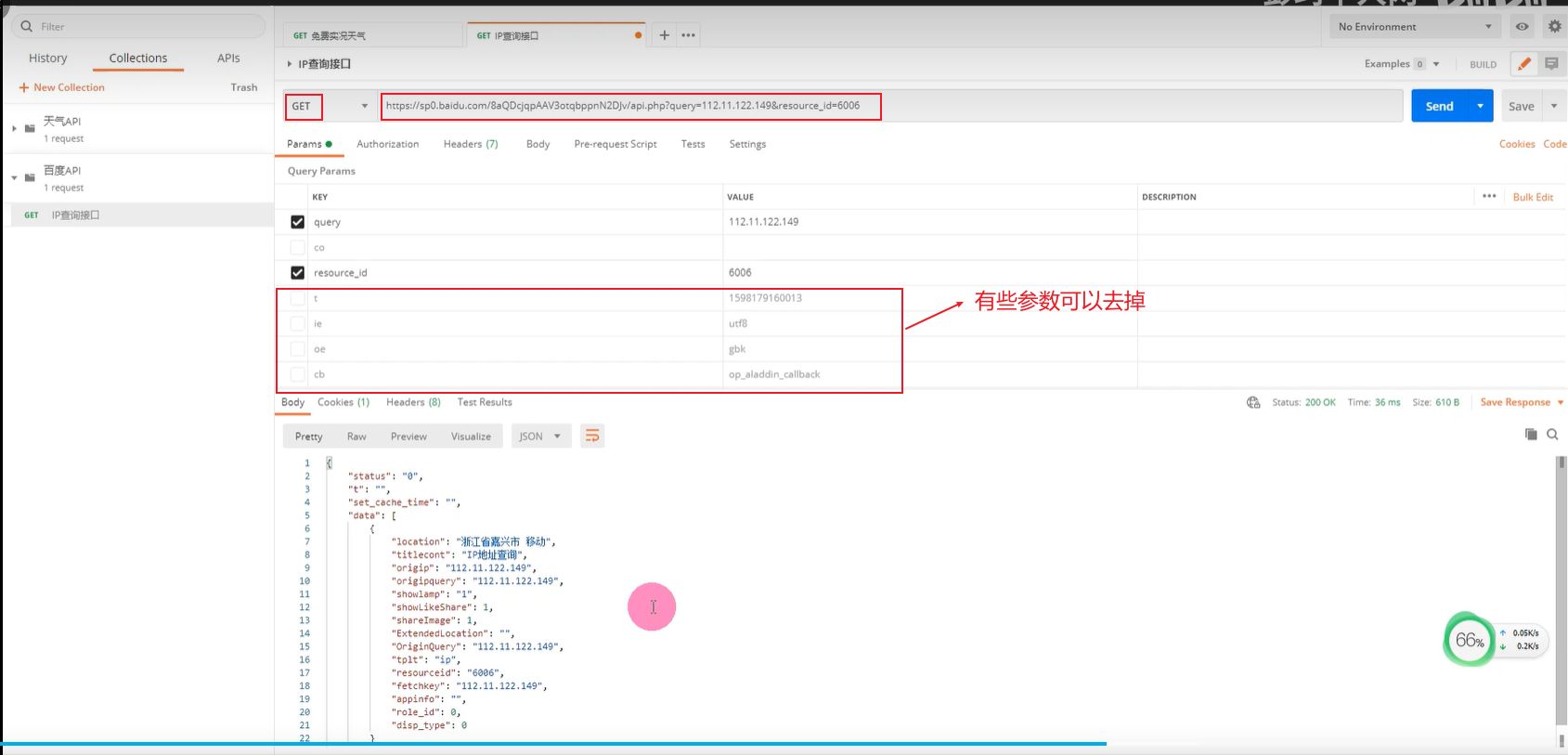Switch to the Headers (7) tab

470,144
